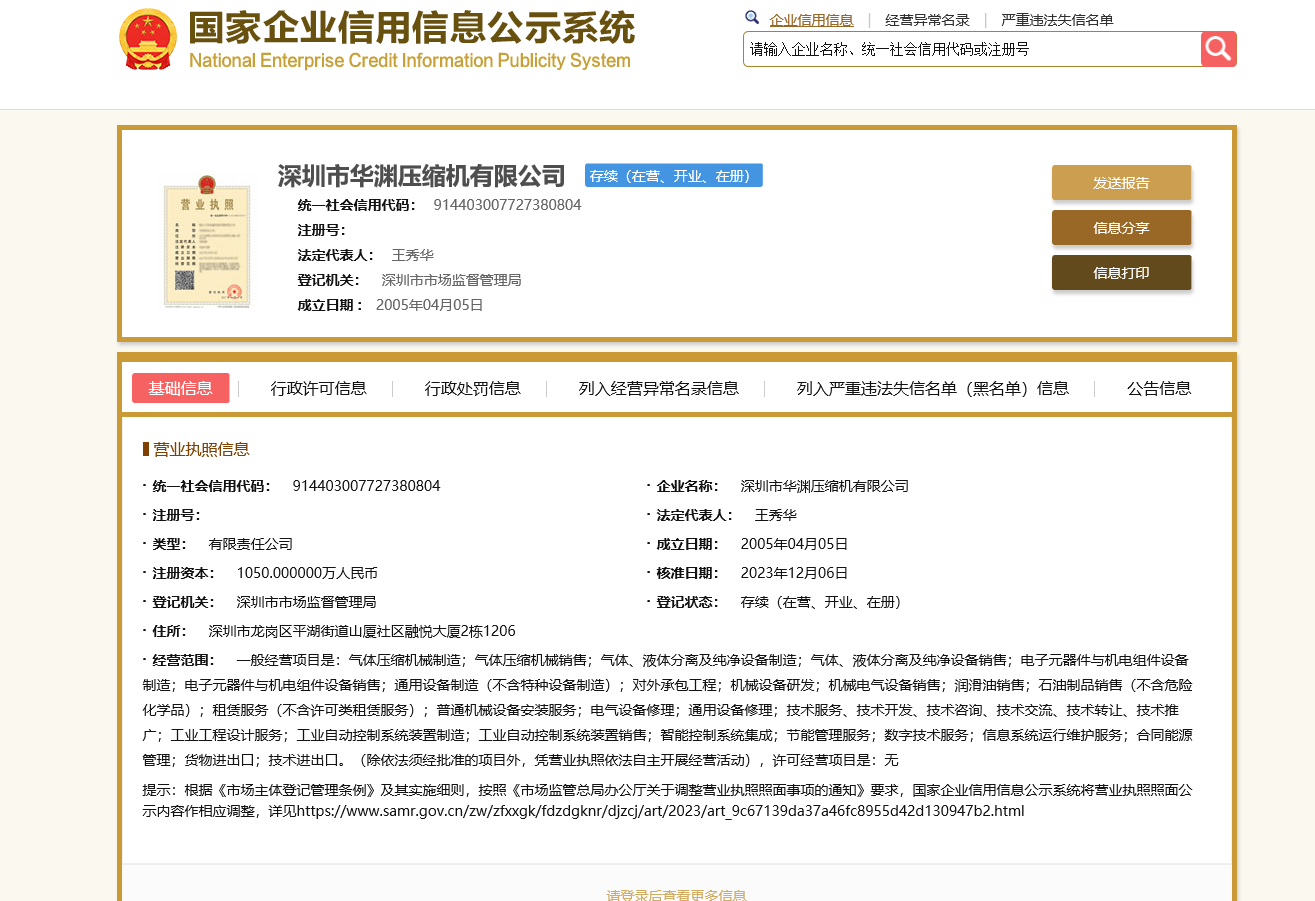This screenshot has width=1315, height=901.
Task: Click the national emblem logo icon
Action: pyautogui.click(x=148, y=39)
